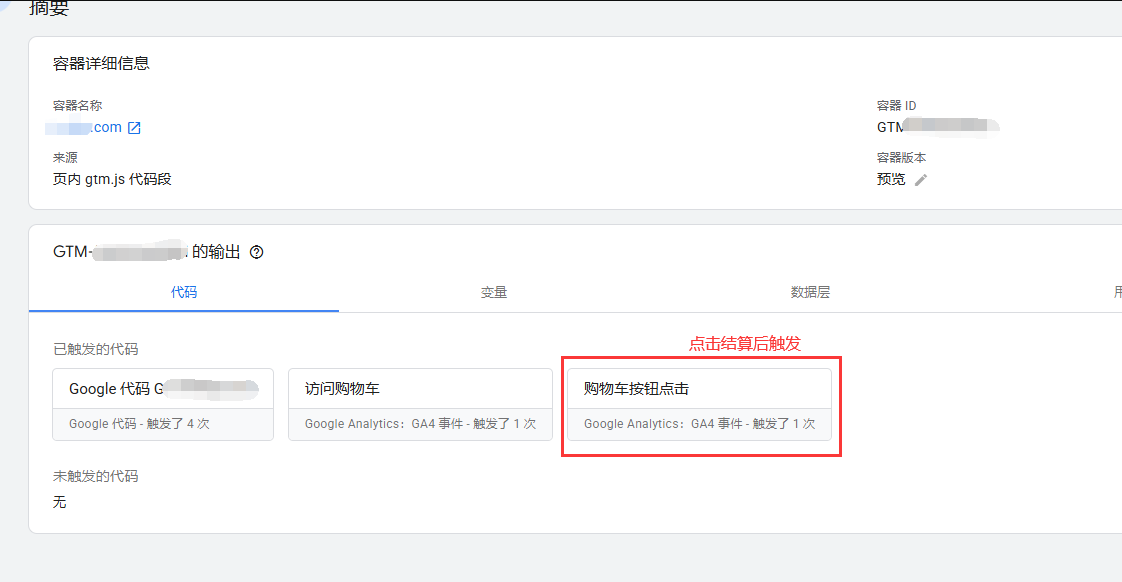Click the 预览 version value

(x=891, y=179)
